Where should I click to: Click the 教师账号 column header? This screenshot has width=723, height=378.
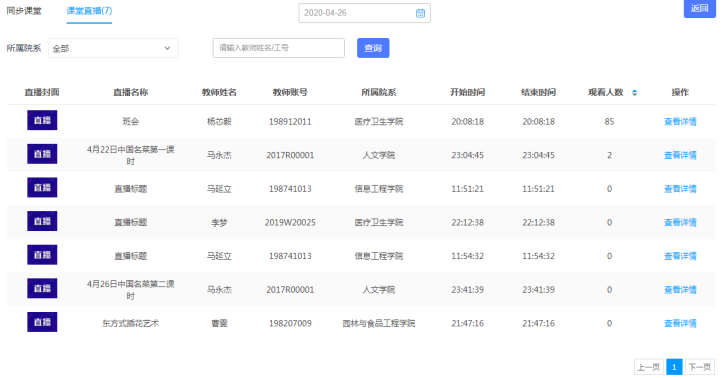pyautogui.click(x=290, y=92)
